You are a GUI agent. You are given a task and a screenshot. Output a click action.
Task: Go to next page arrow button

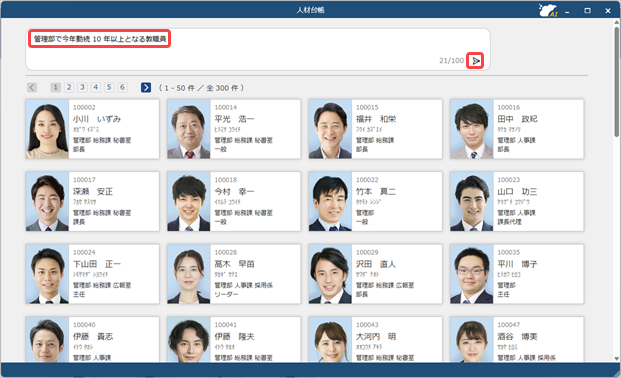[x=146, y=88]
